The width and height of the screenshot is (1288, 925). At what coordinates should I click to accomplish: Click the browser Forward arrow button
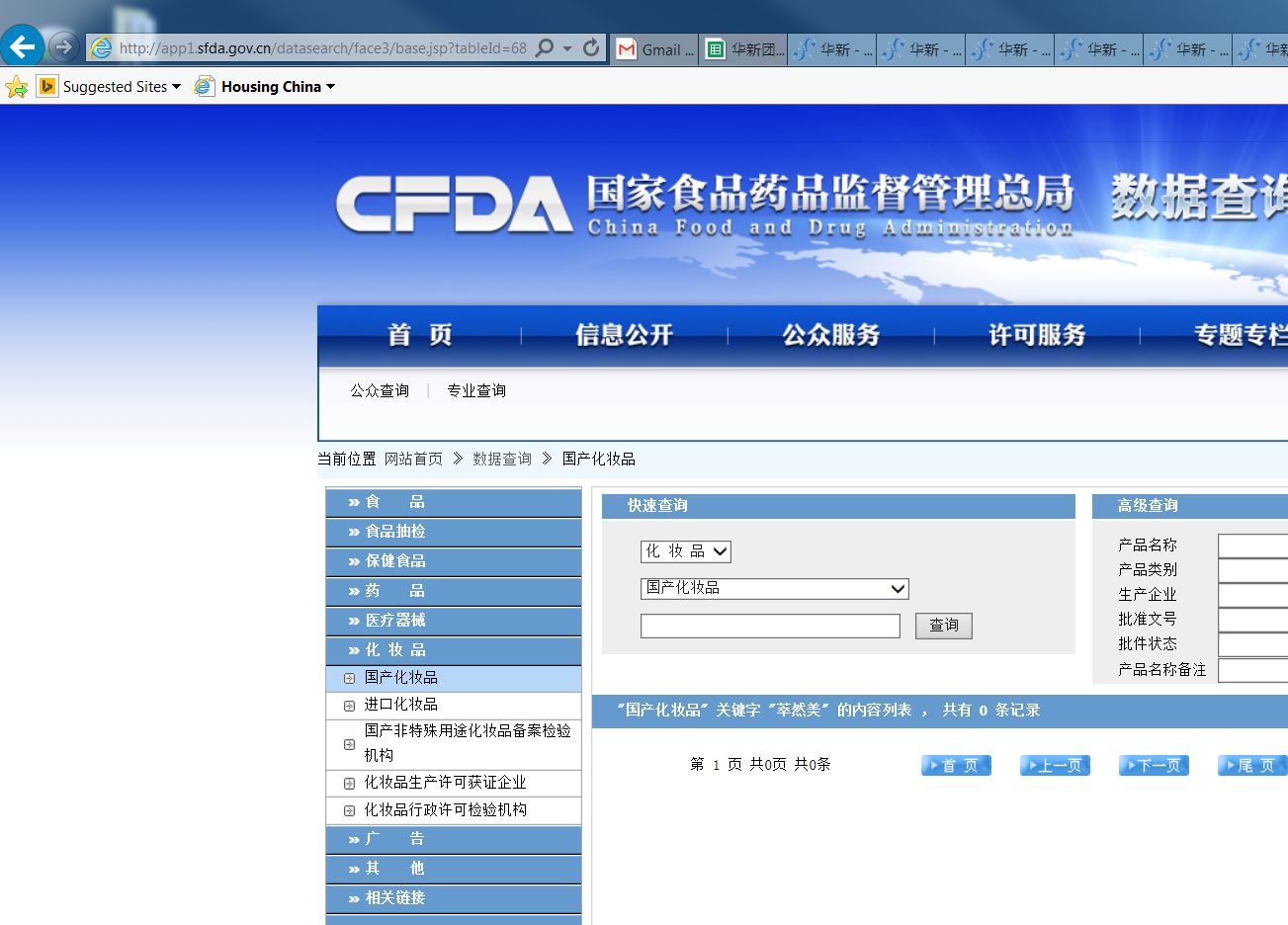pyautogui.click(x=63, y=46)
